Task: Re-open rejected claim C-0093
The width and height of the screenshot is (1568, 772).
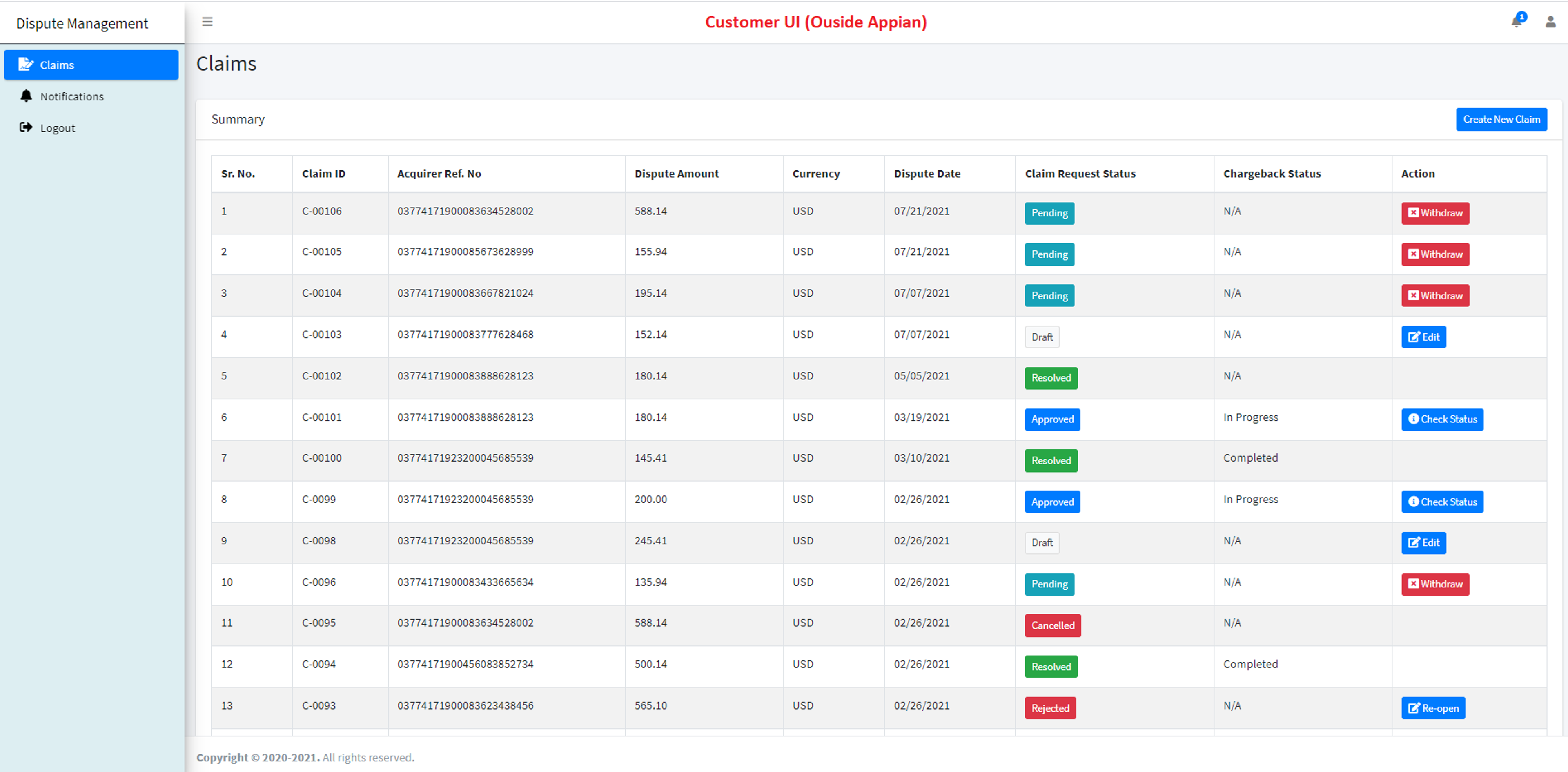Action: pos(1433,708)
